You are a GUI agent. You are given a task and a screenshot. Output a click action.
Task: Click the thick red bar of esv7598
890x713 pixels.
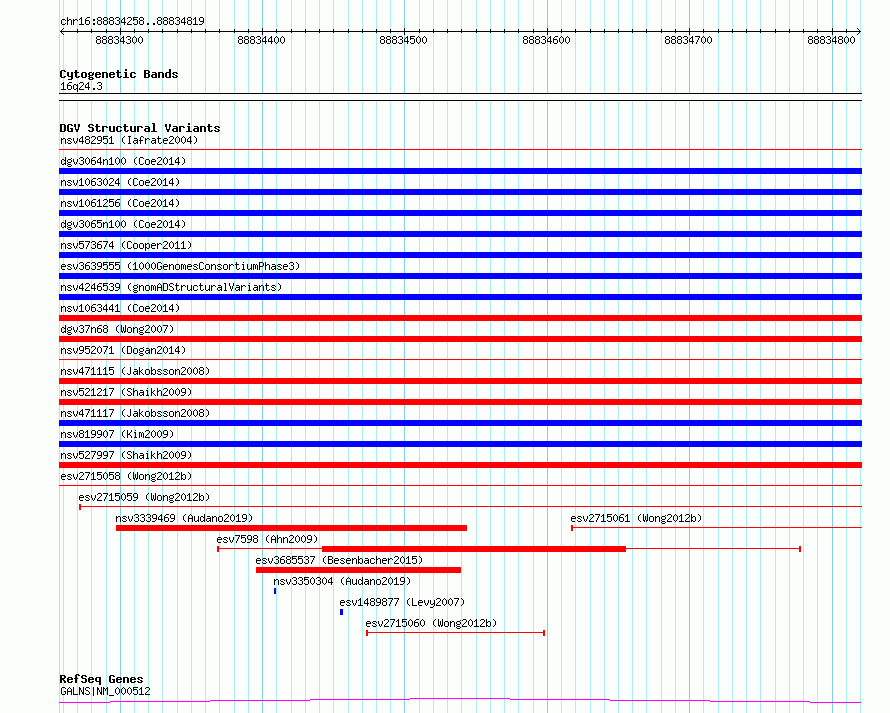[x=474, y=549]
